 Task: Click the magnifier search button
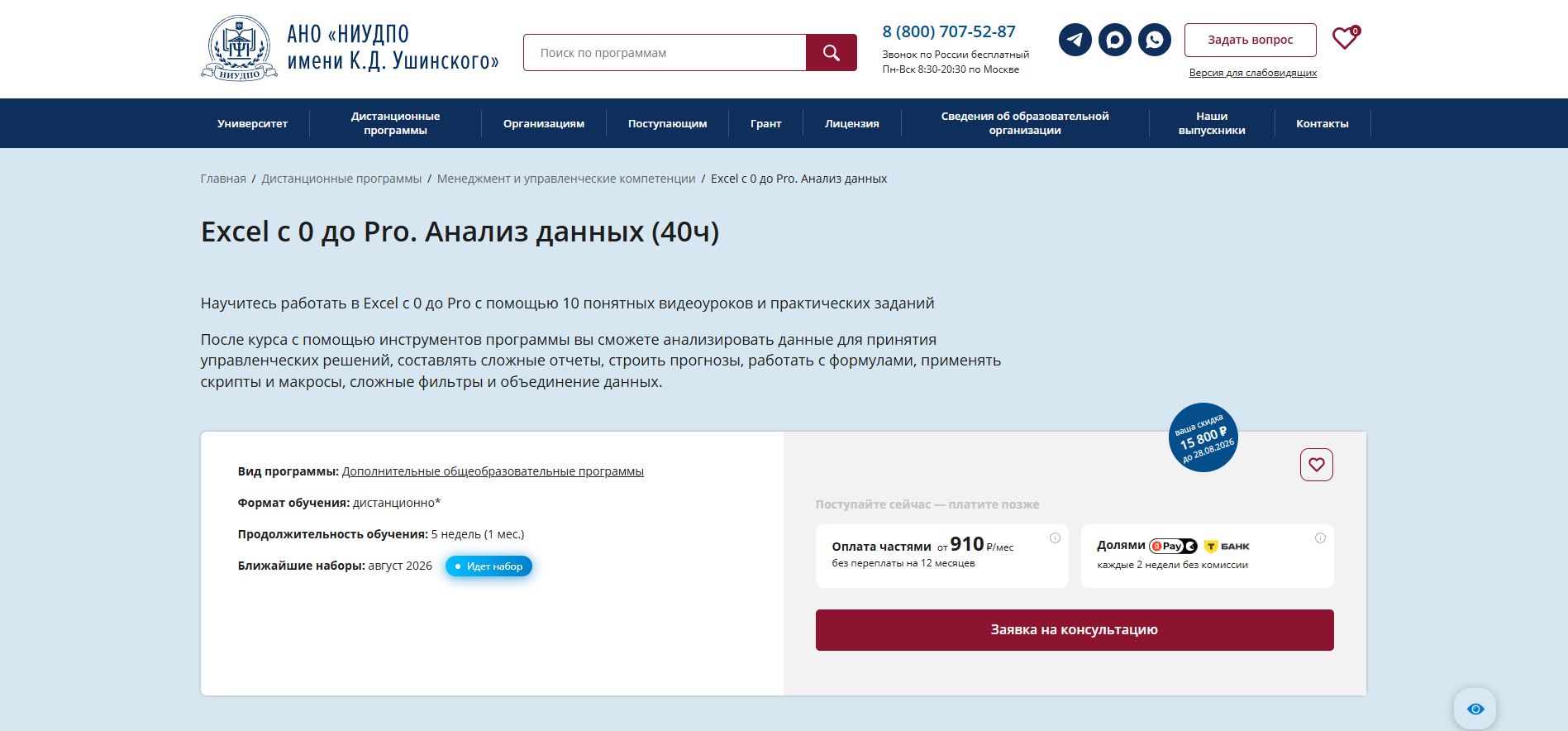831,53
